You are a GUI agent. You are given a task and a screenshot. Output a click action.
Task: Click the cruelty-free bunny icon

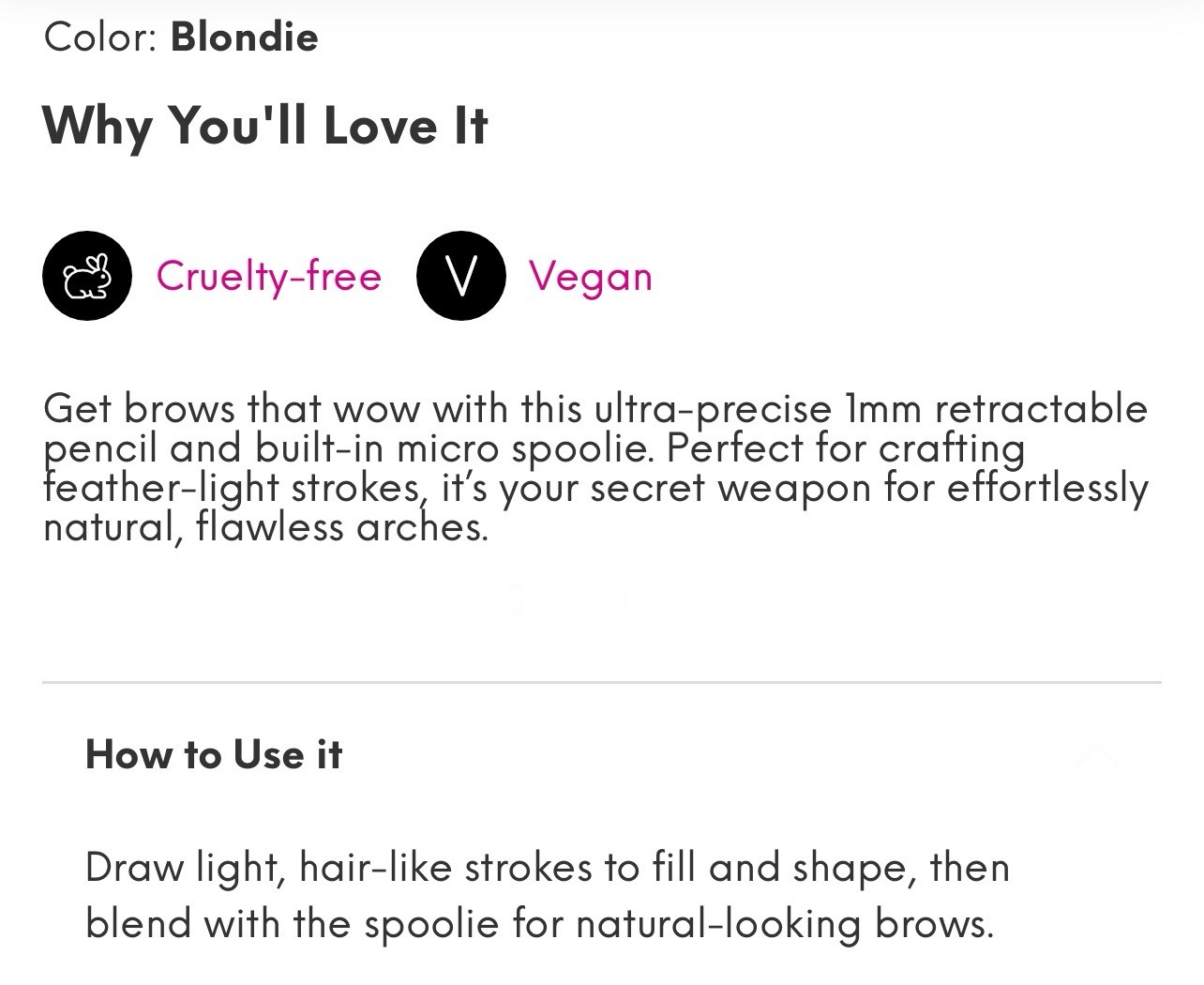[x=87, y=276]
